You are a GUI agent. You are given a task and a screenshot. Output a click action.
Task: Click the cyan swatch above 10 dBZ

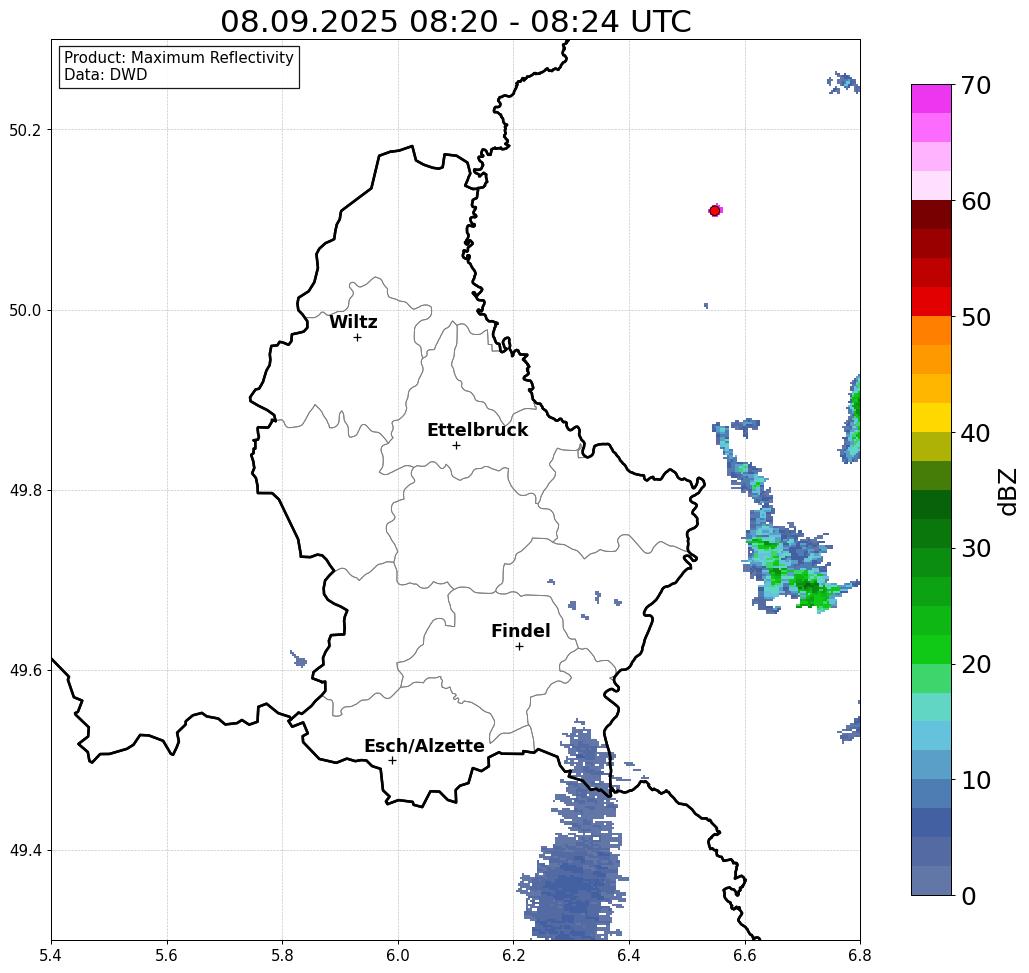931,736
